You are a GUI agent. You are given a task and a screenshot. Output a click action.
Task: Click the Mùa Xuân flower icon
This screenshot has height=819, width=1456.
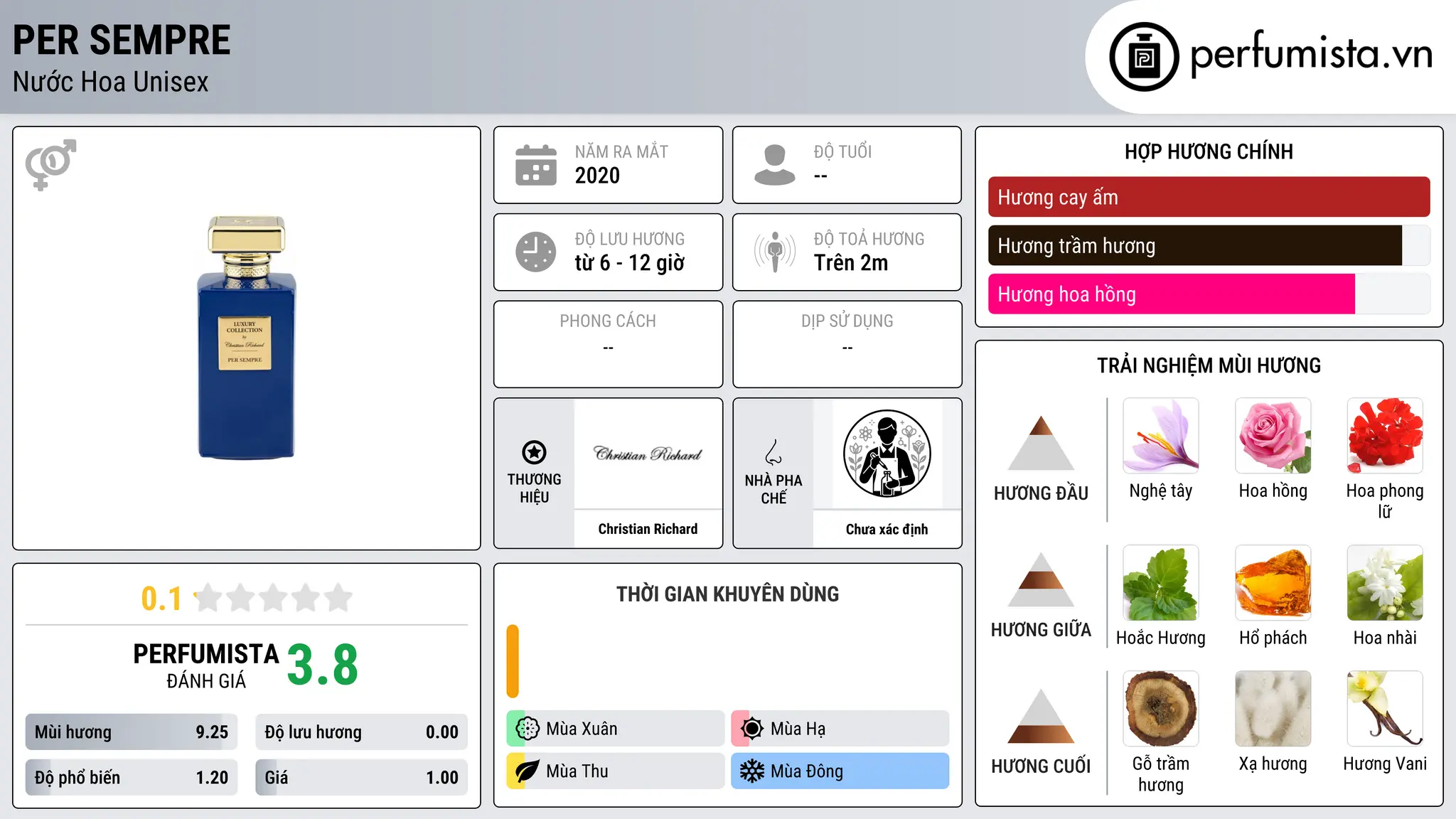pos(528,729)
